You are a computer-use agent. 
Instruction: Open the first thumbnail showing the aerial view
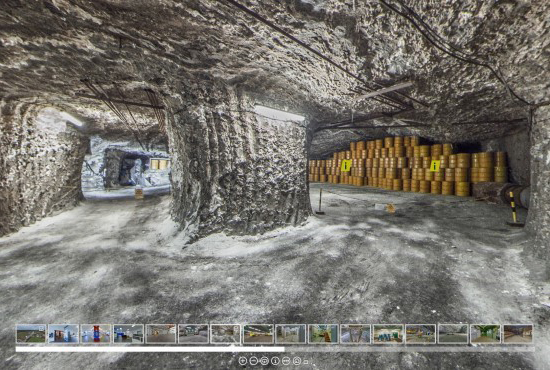[31, 334]
